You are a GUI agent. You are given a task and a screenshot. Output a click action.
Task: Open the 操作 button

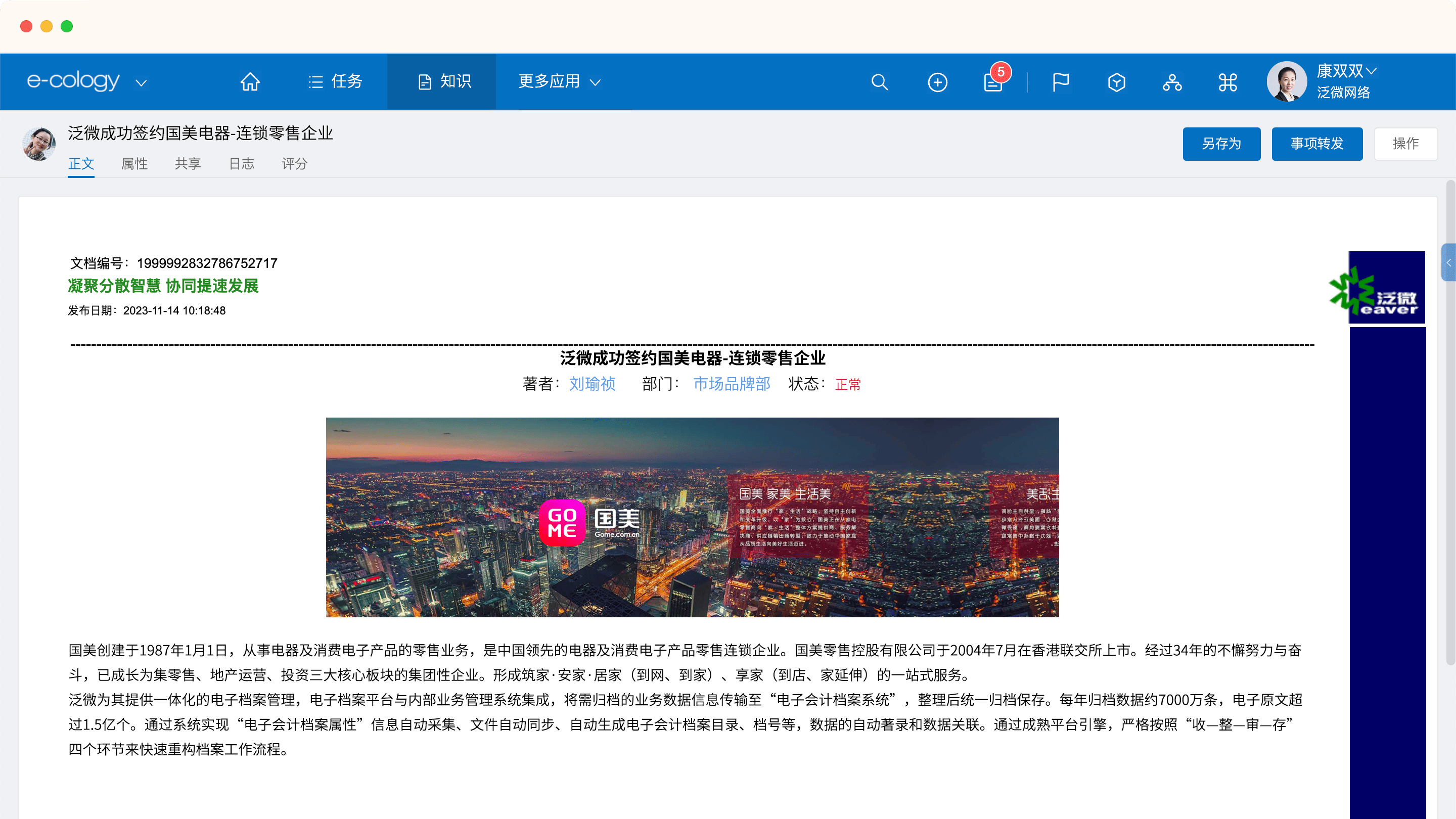coord(1405,144)
